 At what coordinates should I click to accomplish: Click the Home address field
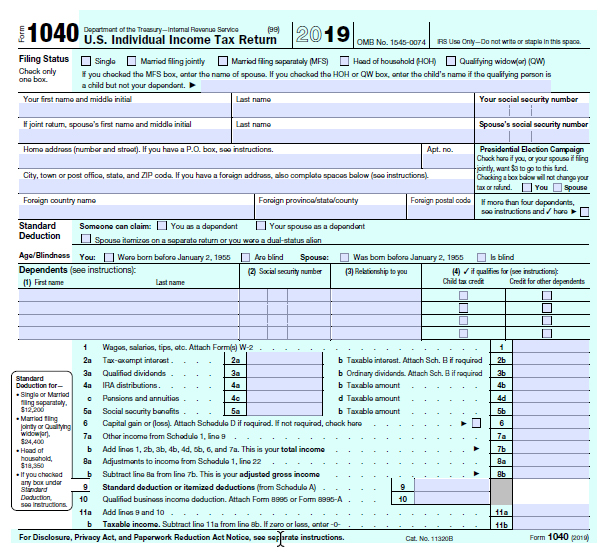tap(220, 161)
